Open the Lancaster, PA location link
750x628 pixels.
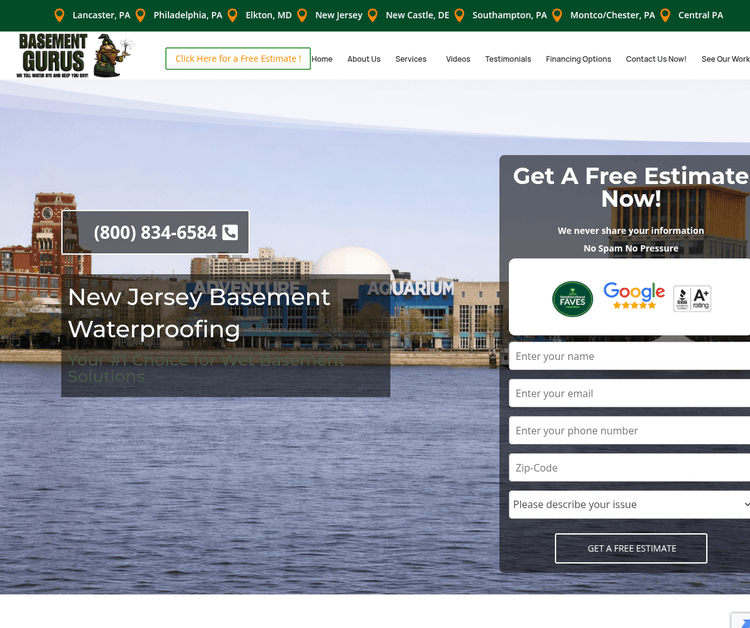point(101,15)
